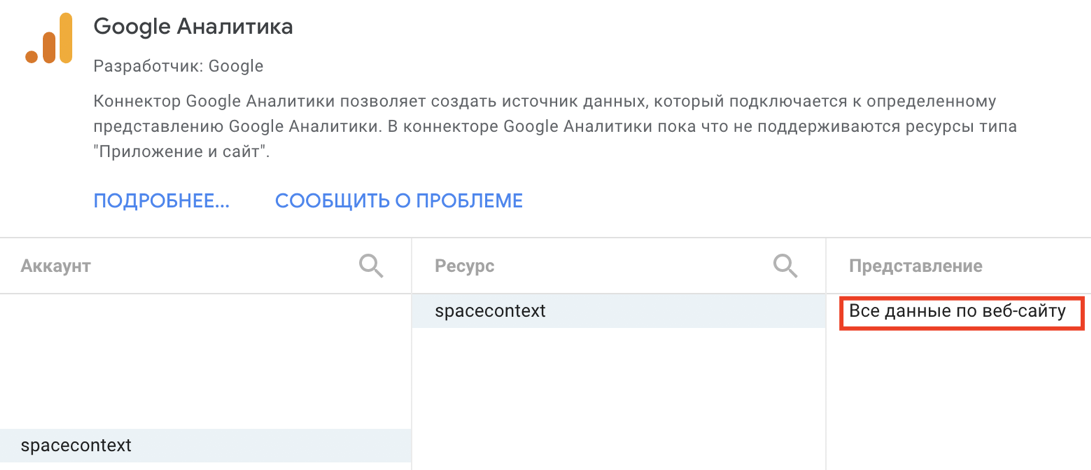Image resolution: width=1091 pixels, height=470 pixels.
Task: Open the ПОДРОБНЕЕ link
Action: click(161, 201)
